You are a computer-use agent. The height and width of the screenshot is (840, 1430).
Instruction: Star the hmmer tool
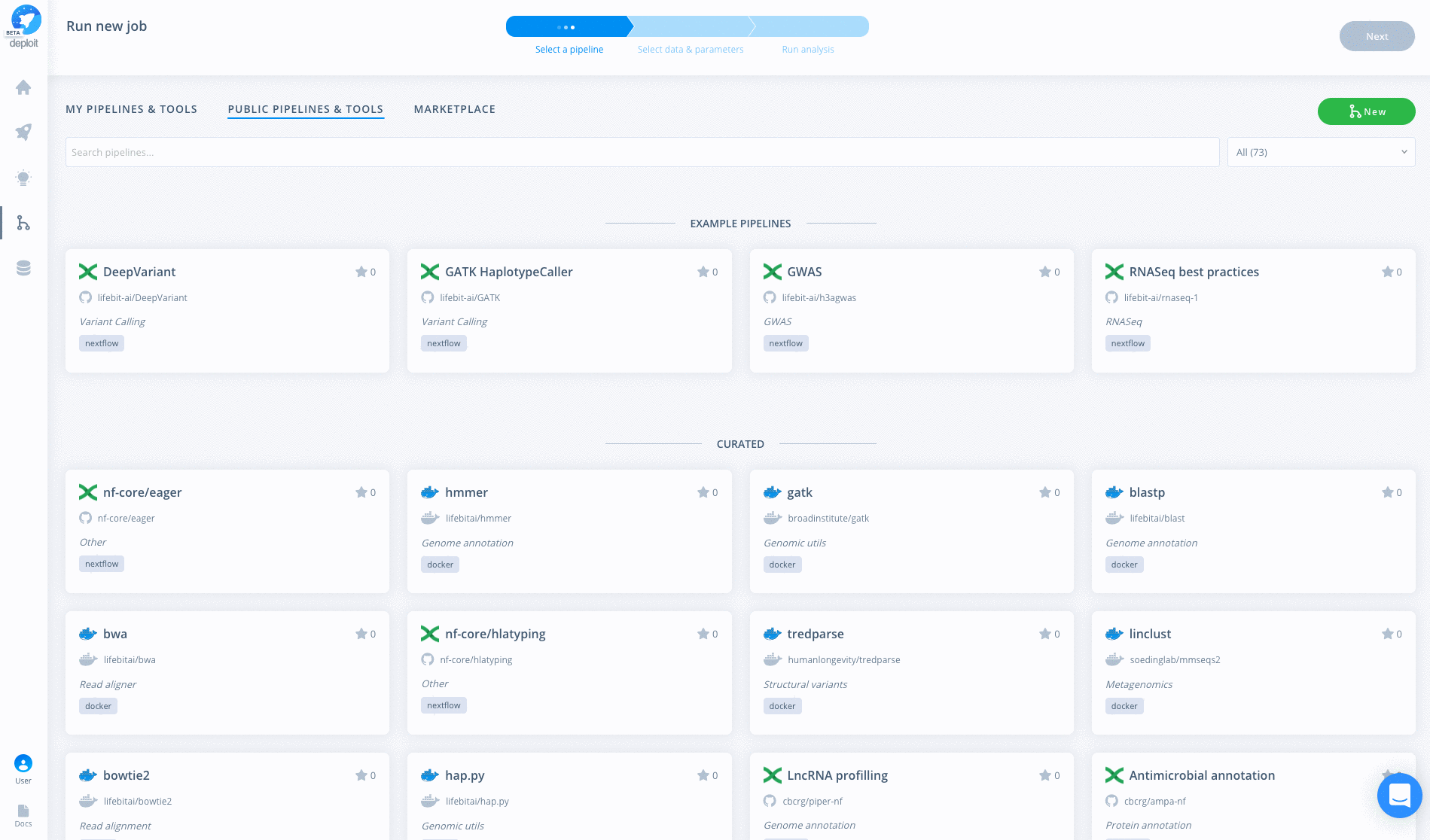[x=703, y=492]
